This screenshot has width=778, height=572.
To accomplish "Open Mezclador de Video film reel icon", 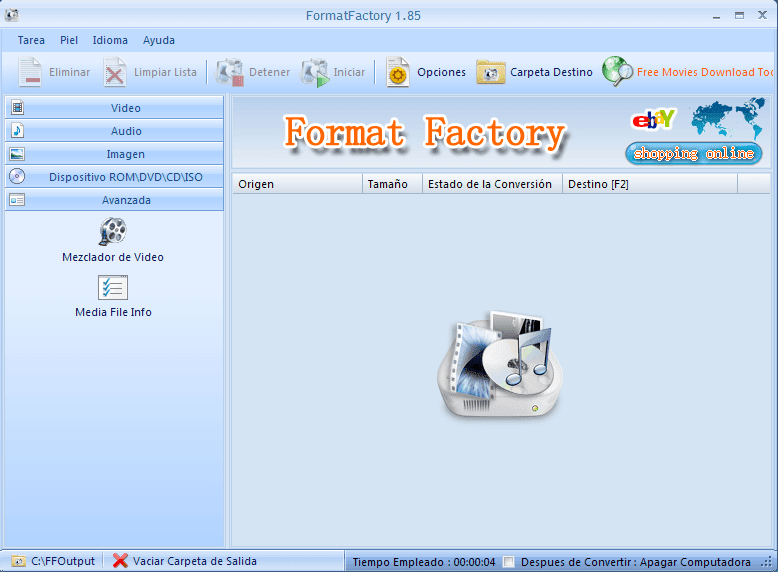I will pyautogui.click(x=113, y=232).
